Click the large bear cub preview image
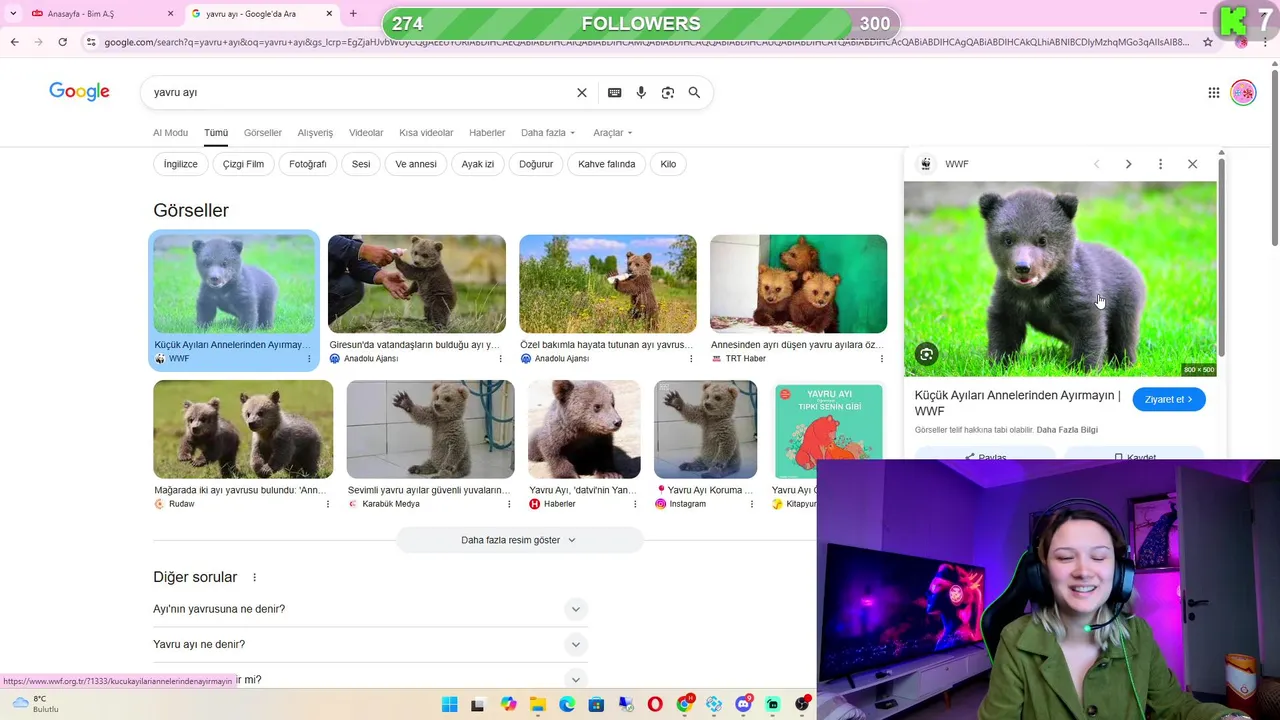Screen dimensions: 1280x720 1060,279
